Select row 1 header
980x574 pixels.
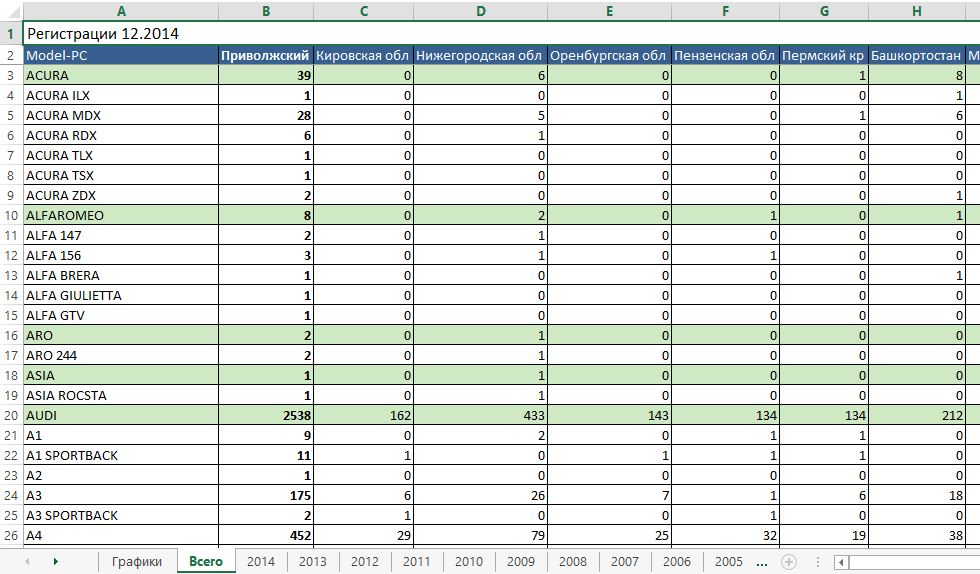tap(11, 34)
